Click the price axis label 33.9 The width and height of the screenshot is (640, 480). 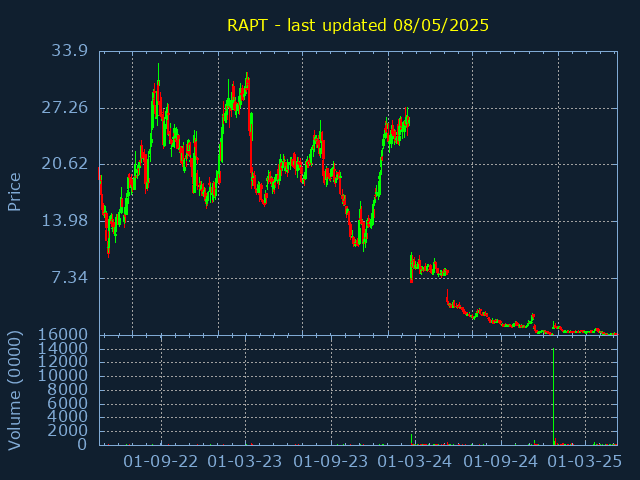(69, 51)
